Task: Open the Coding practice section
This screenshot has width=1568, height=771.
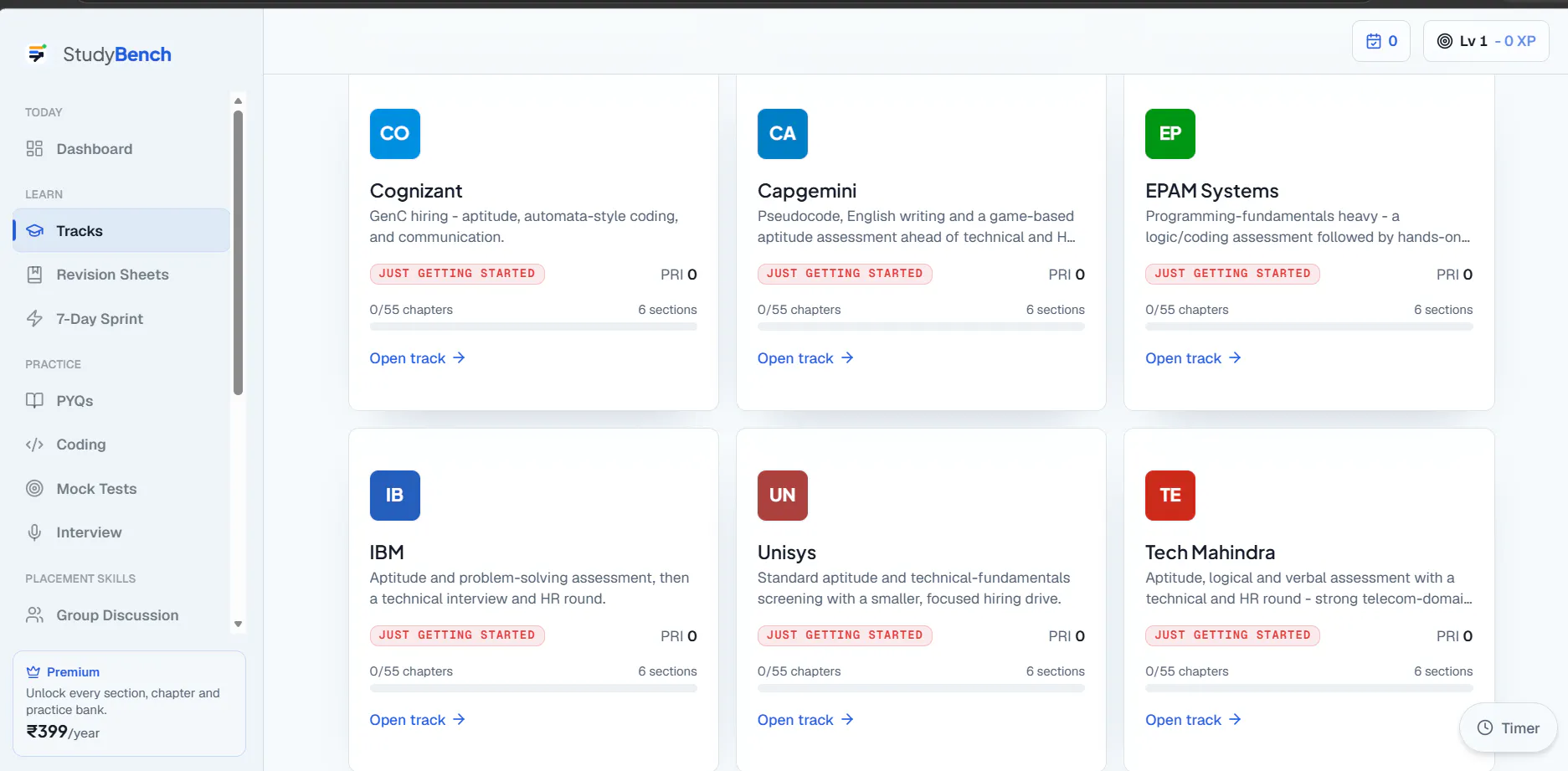Action: (x=121, y=445)
